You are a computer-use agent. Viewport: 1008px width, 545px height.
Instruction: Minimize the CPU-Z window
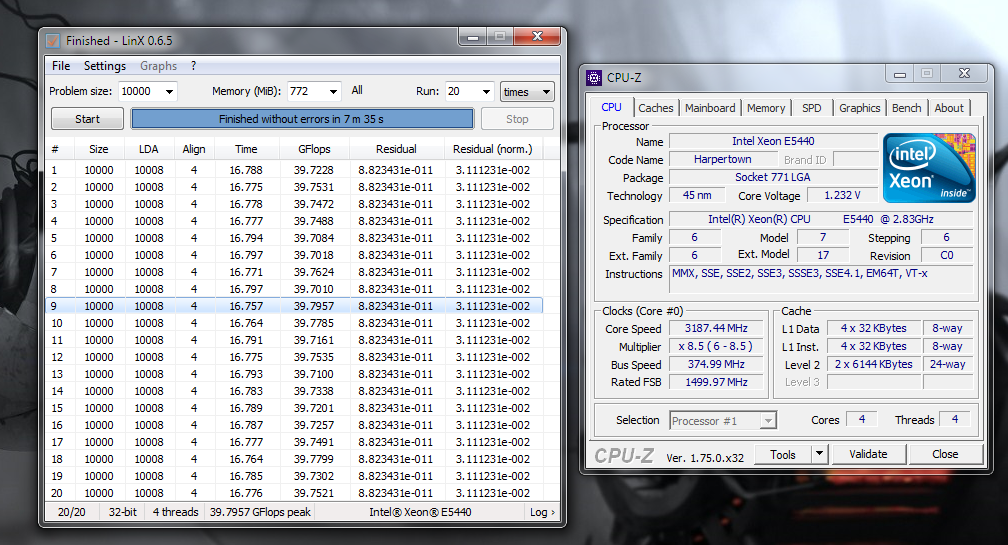click(900, 74)
